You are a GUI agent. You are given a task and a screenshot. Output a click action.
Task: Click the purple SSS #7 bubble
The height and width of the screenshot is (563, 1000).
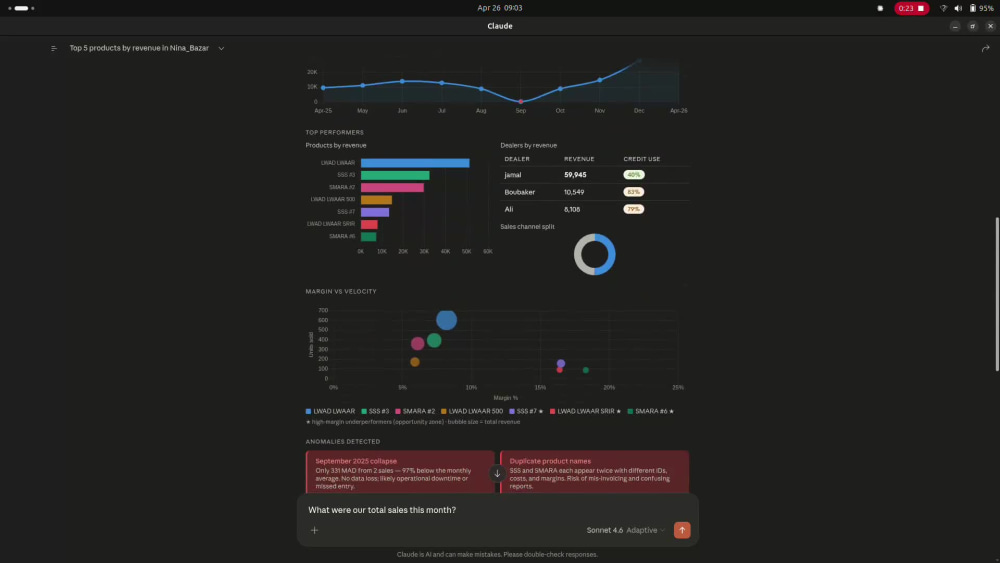(561, 363)
